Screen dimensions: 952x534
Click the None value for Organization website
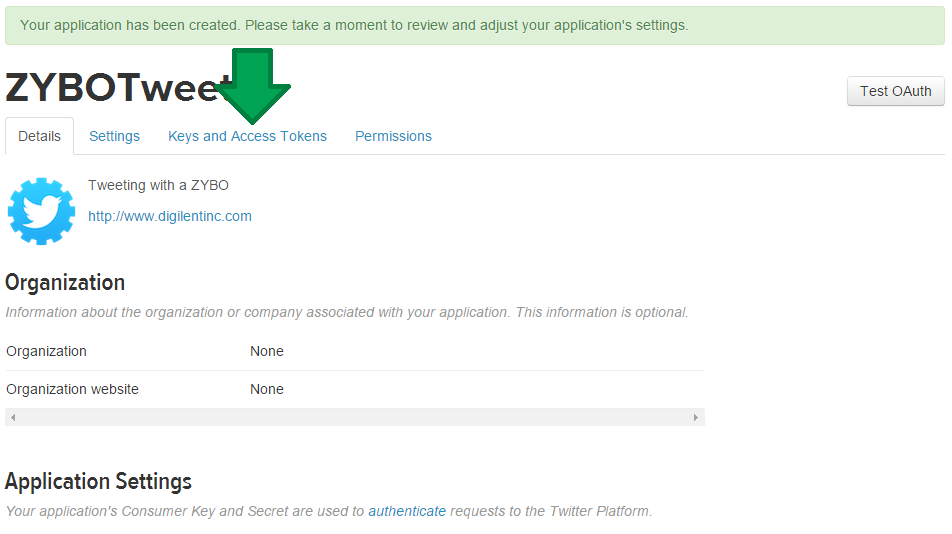click(267, 389)
